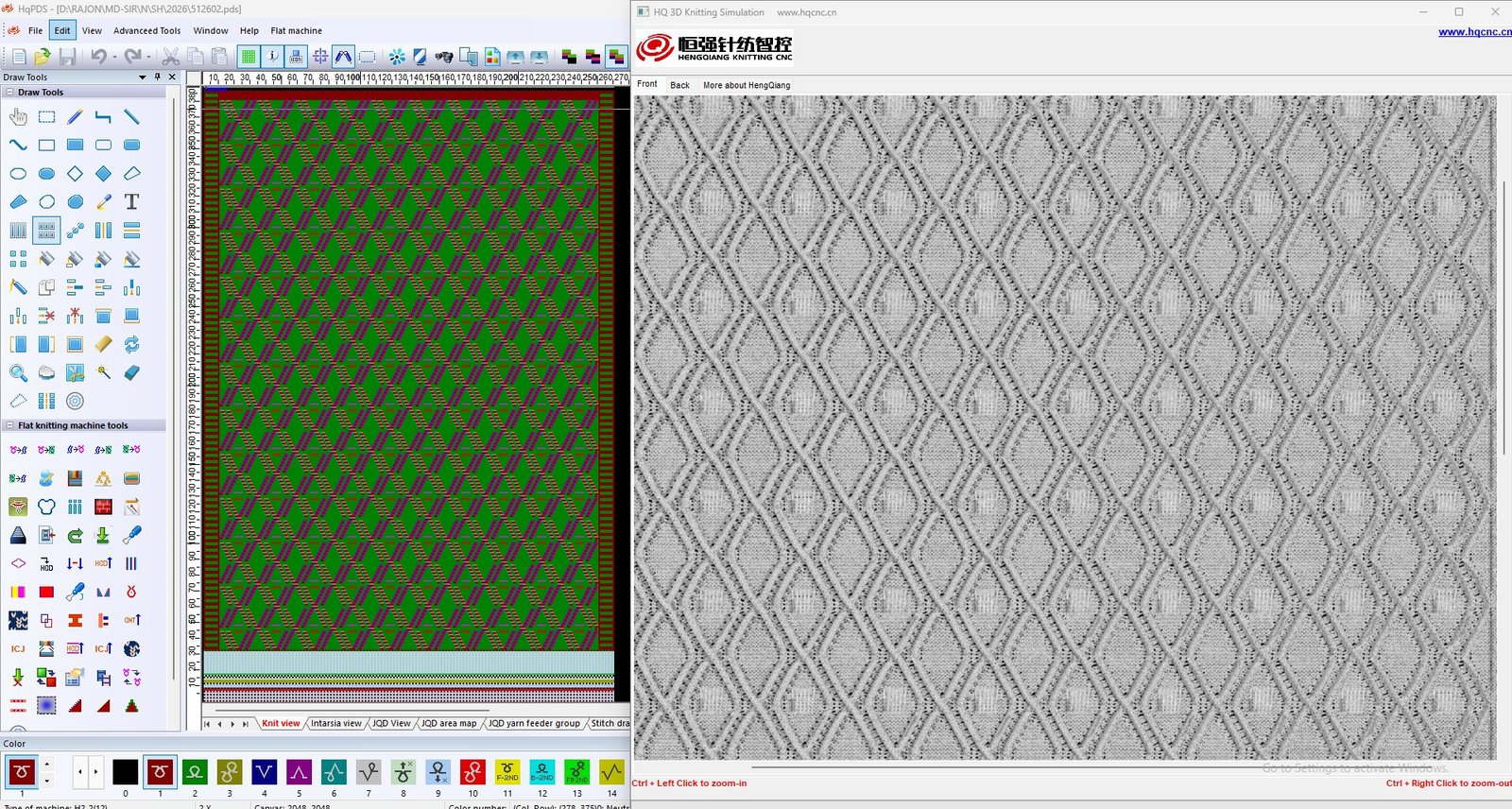Click the Open file toolbar icon
Screen dimensions: 1512x809
(43, 57)
